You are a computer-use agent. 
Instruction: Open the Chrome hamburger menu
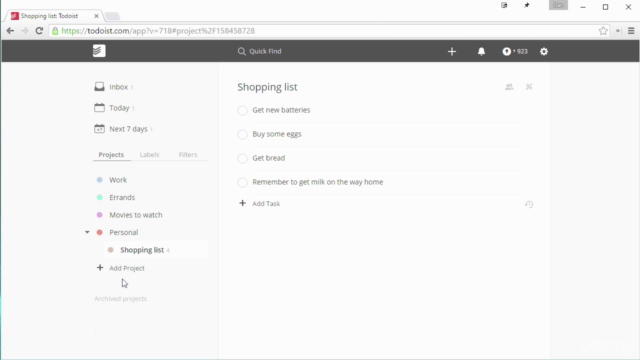click(631, 31)
